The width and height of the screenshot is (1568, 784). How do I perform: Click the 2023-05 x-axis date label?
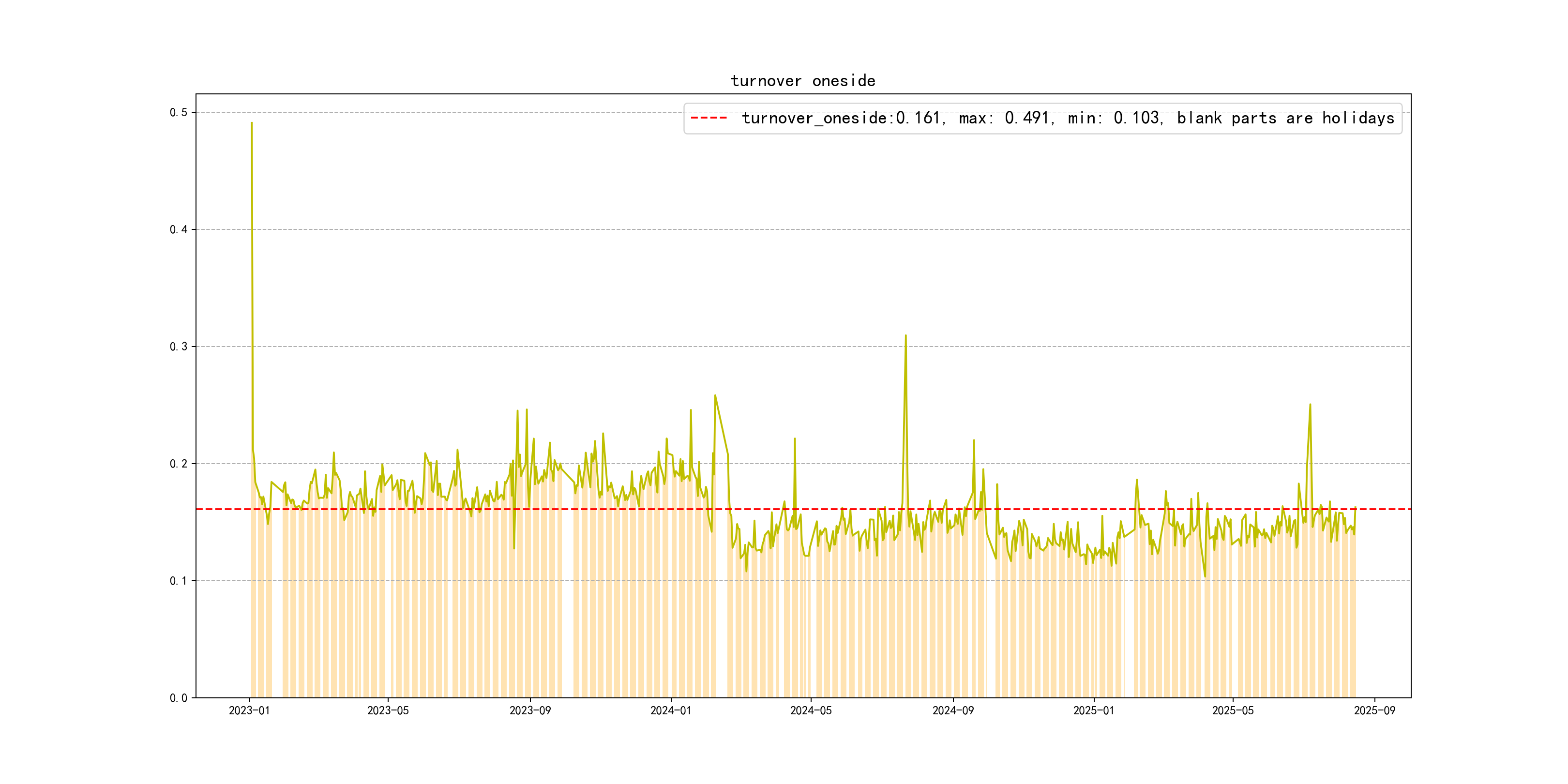point(388,711)
